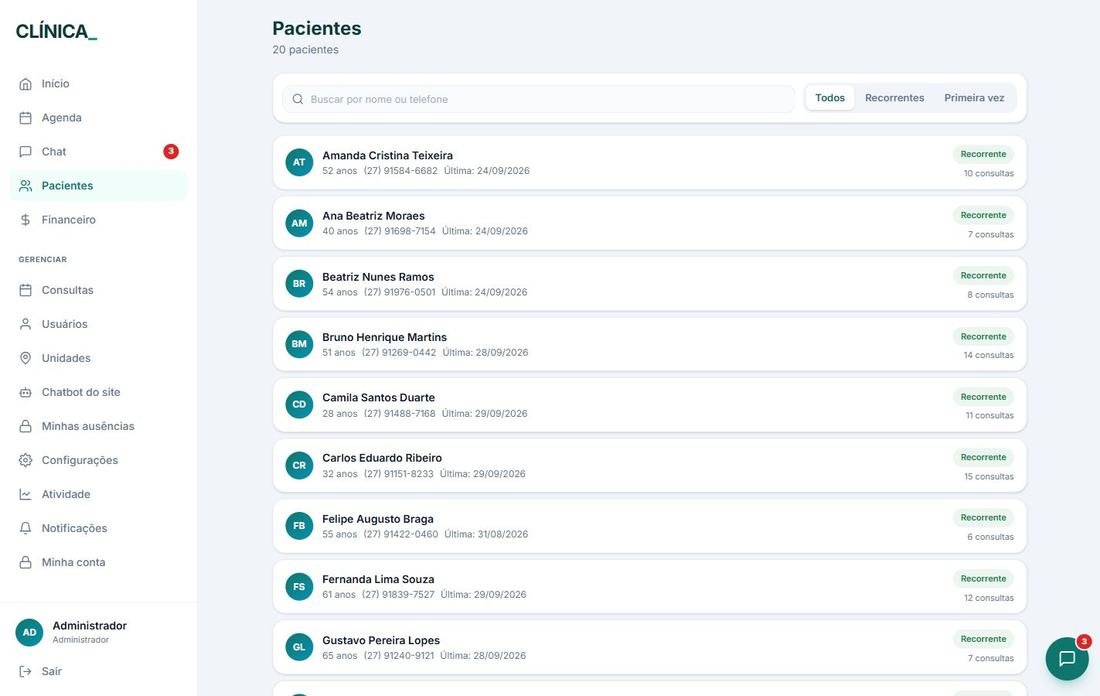1100x696 pixels.
Task: Select the Todos filter tab
Action: 830,98
